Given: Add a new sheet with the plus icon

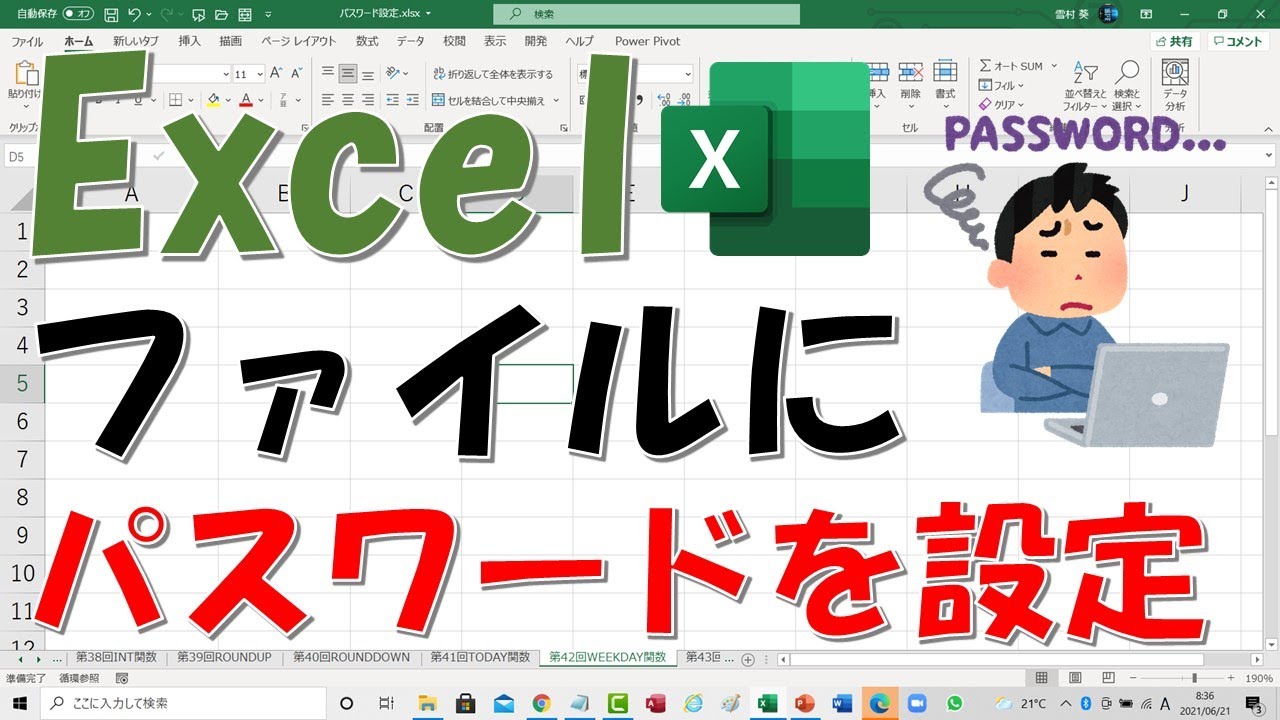Looking at the screenshot, I should 748,659.
